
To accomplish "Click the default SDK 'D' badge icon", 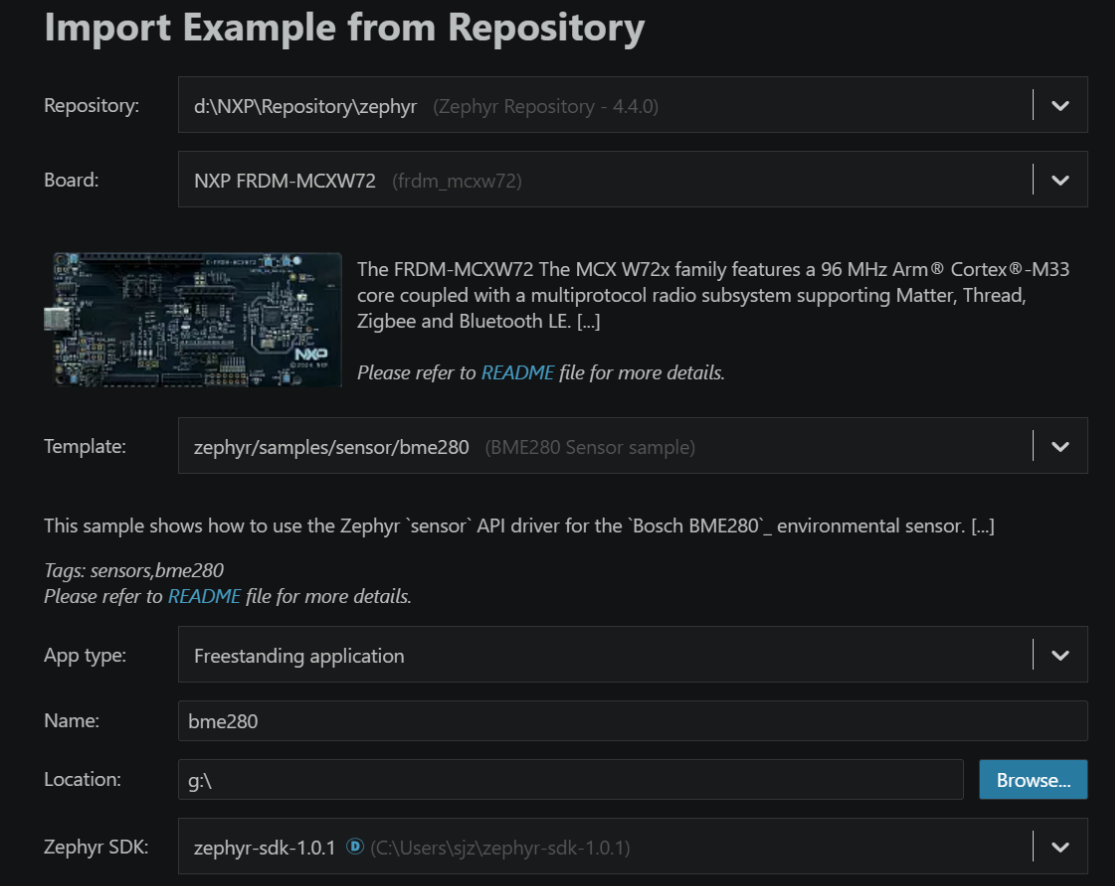I will tap(355, 846).
